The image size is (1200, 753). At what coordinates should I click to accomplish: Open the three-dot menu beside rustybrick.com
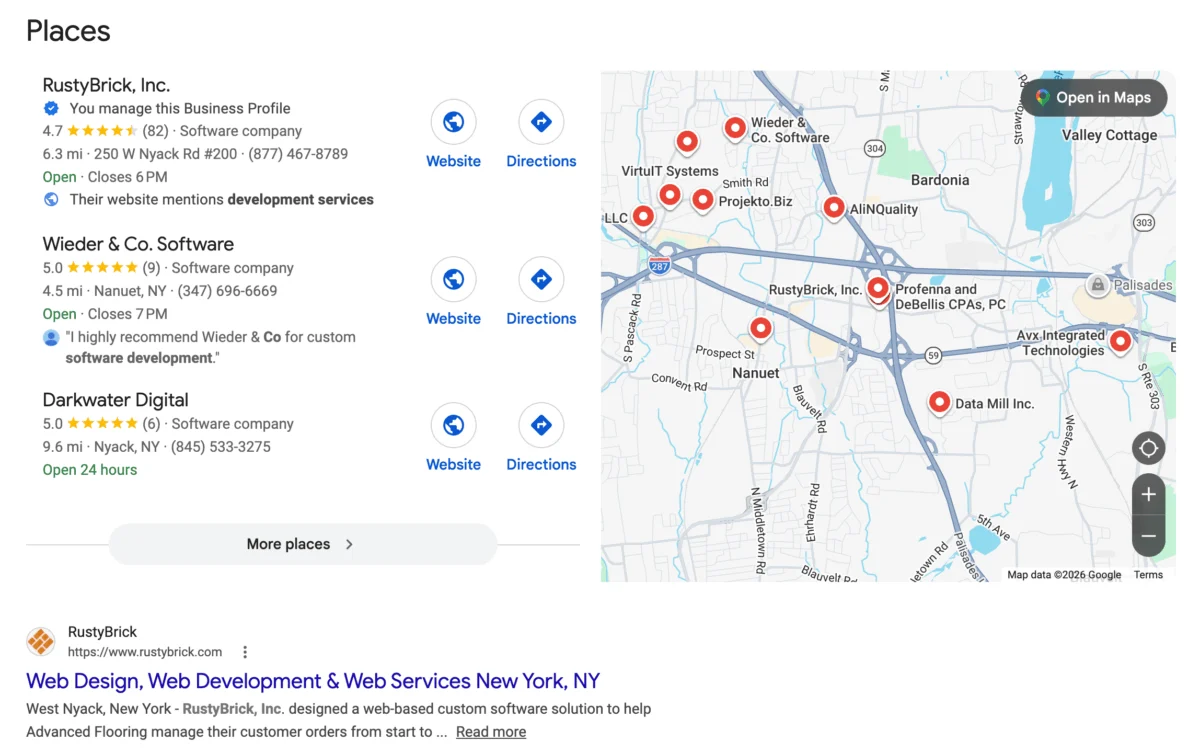[245, 652]
